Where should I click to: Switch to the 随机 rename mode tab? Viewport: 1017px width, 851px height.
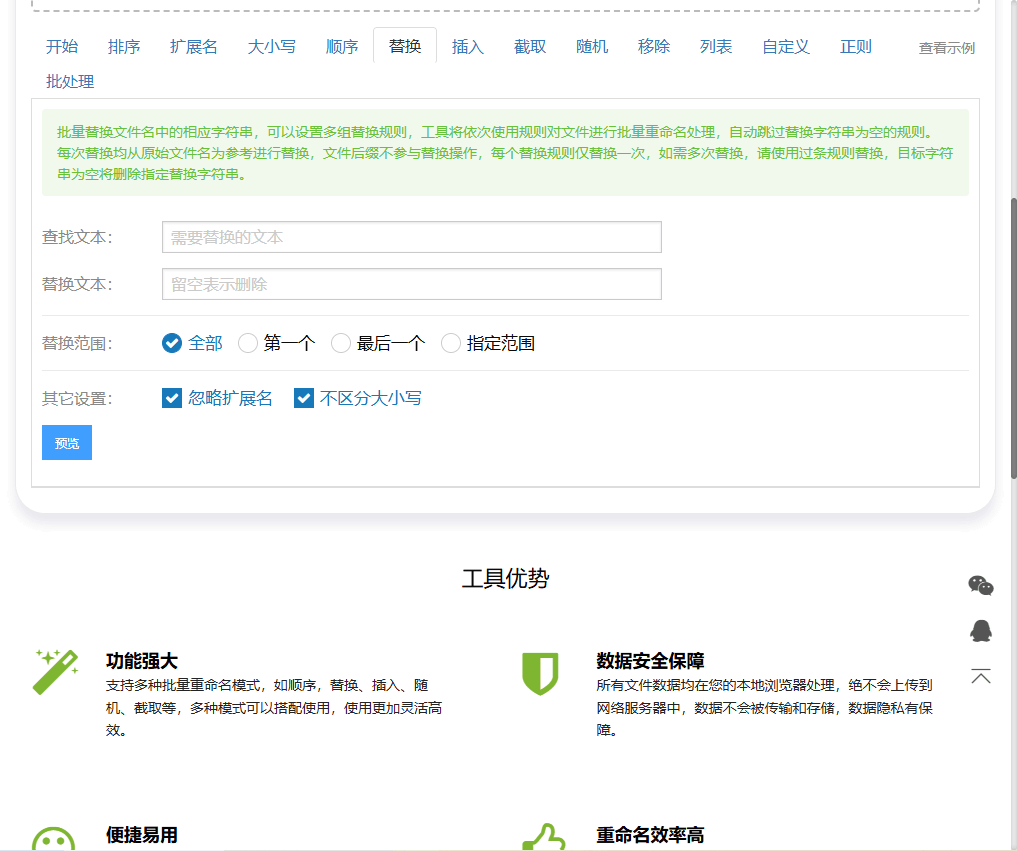click(591, 46)
